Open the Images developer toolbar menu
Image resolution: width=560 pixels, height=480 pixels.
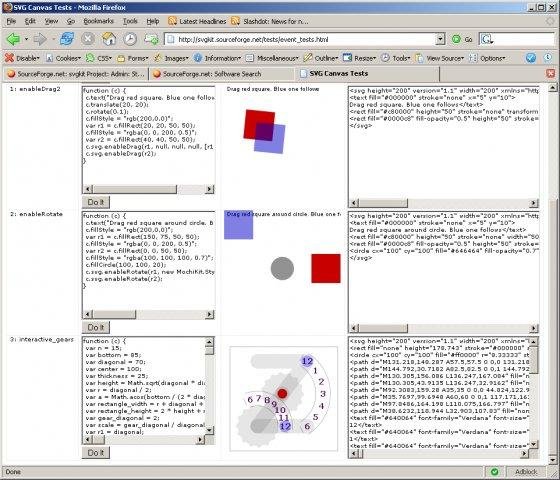[171, 58]
